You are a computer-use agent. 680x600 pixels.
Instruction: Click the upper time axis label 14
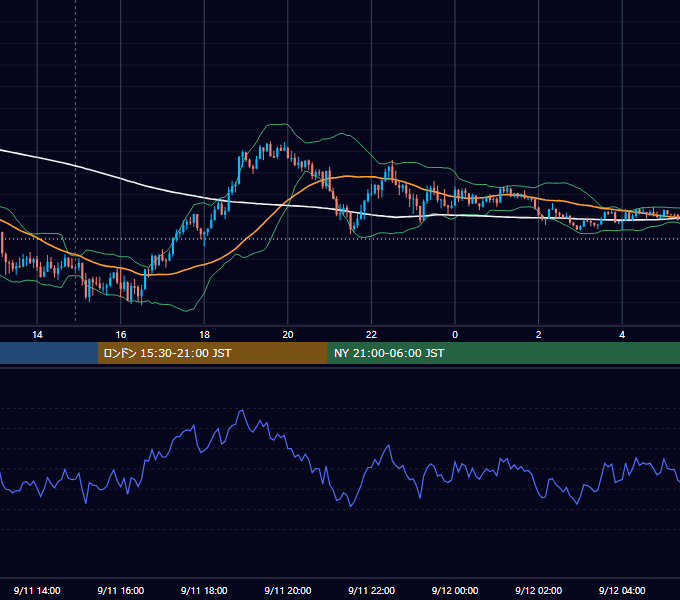pyautogui.click(x=37, y=335)
